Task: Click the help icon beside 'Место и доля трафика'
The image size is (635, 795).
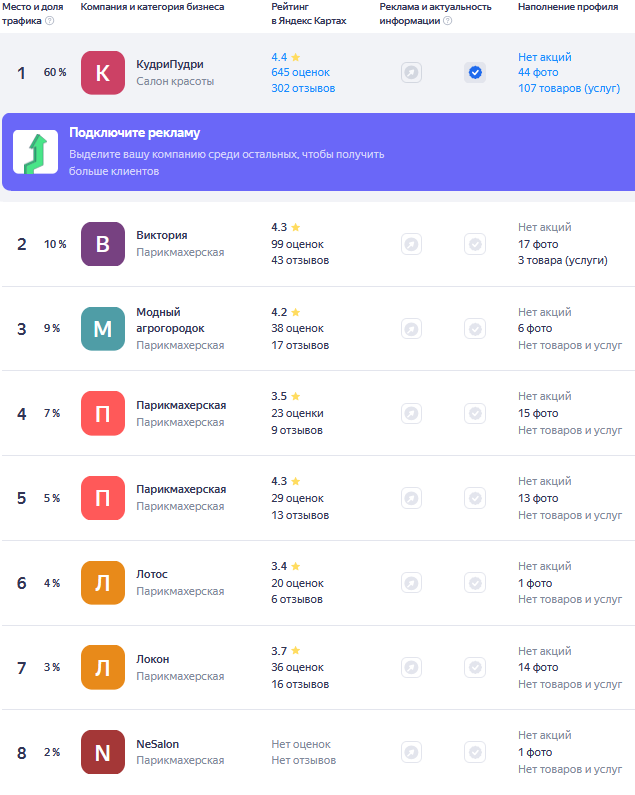Action: coord(50,21)
